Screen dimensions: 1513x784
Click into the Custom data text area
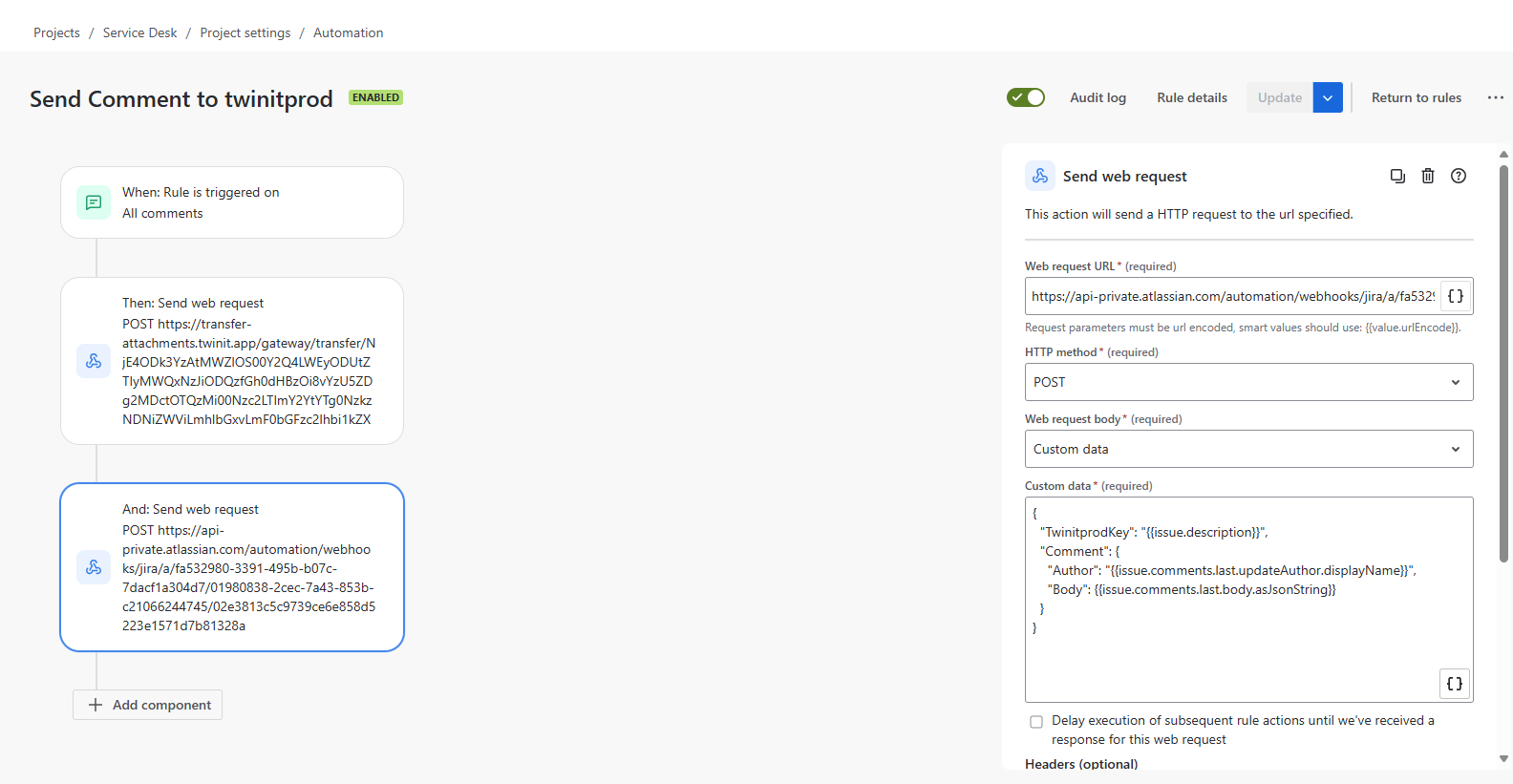(x=1248, y=600)
